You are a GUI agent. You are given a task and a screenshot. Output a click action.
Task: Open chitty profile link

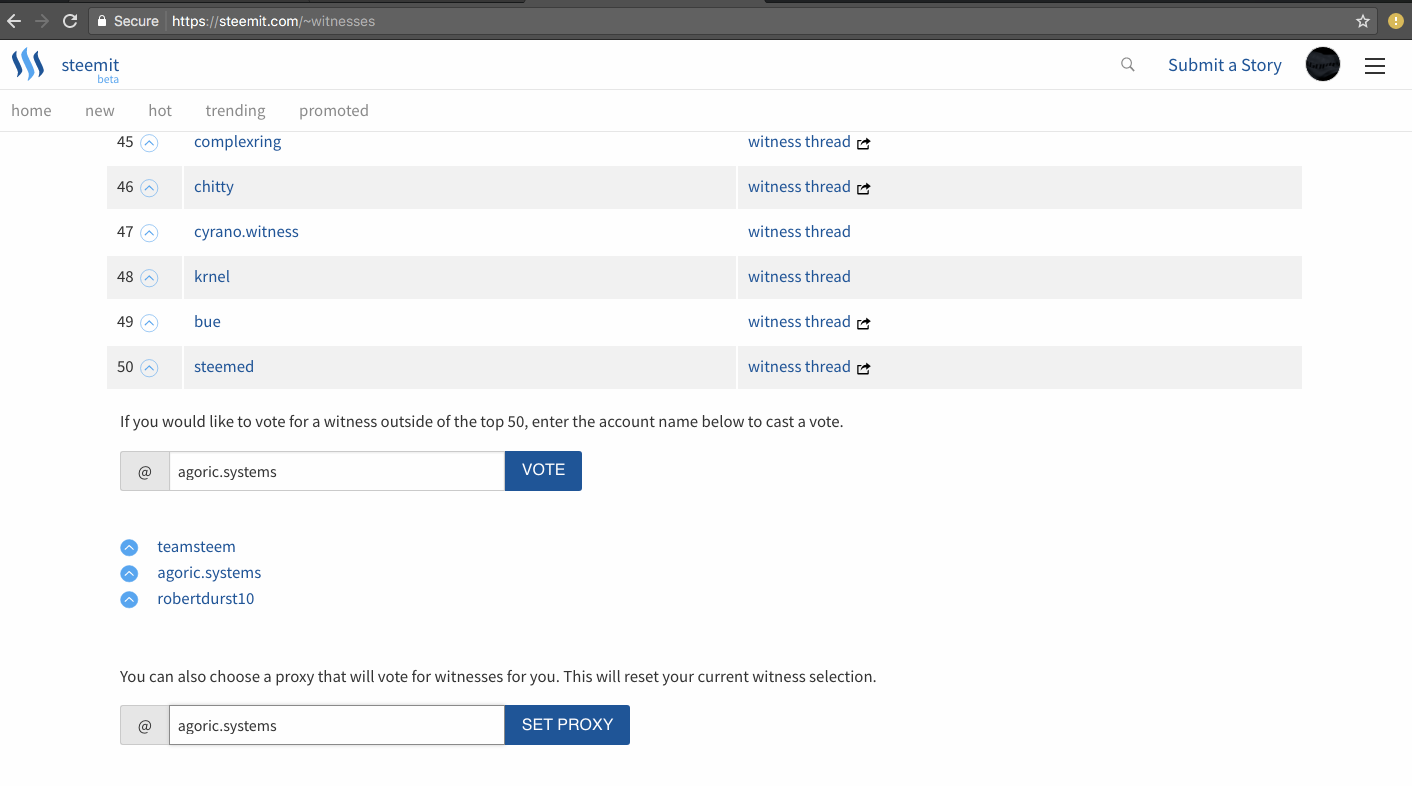(x=214, y=186)
